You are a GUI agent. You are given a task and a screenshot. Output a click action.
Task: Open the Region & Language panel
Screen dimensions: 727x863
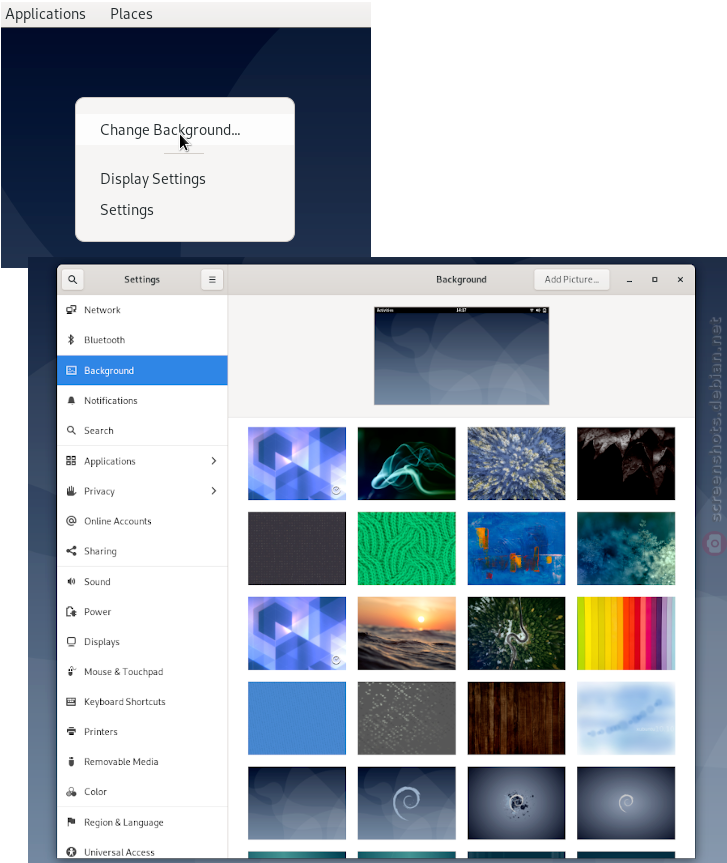coord(142,822)
